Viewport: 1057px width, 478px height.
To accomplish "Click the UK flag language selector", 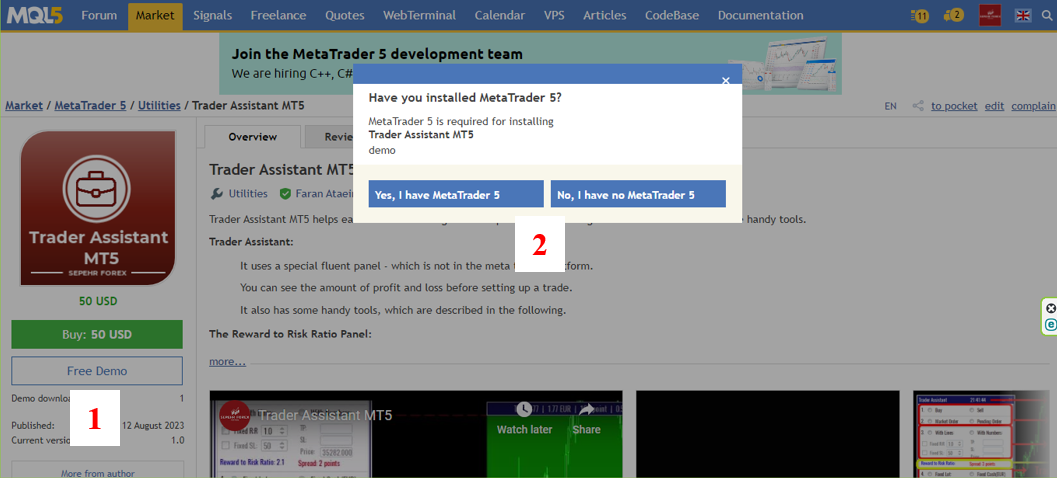I will pyautogui.click(x=1023, y=15).
